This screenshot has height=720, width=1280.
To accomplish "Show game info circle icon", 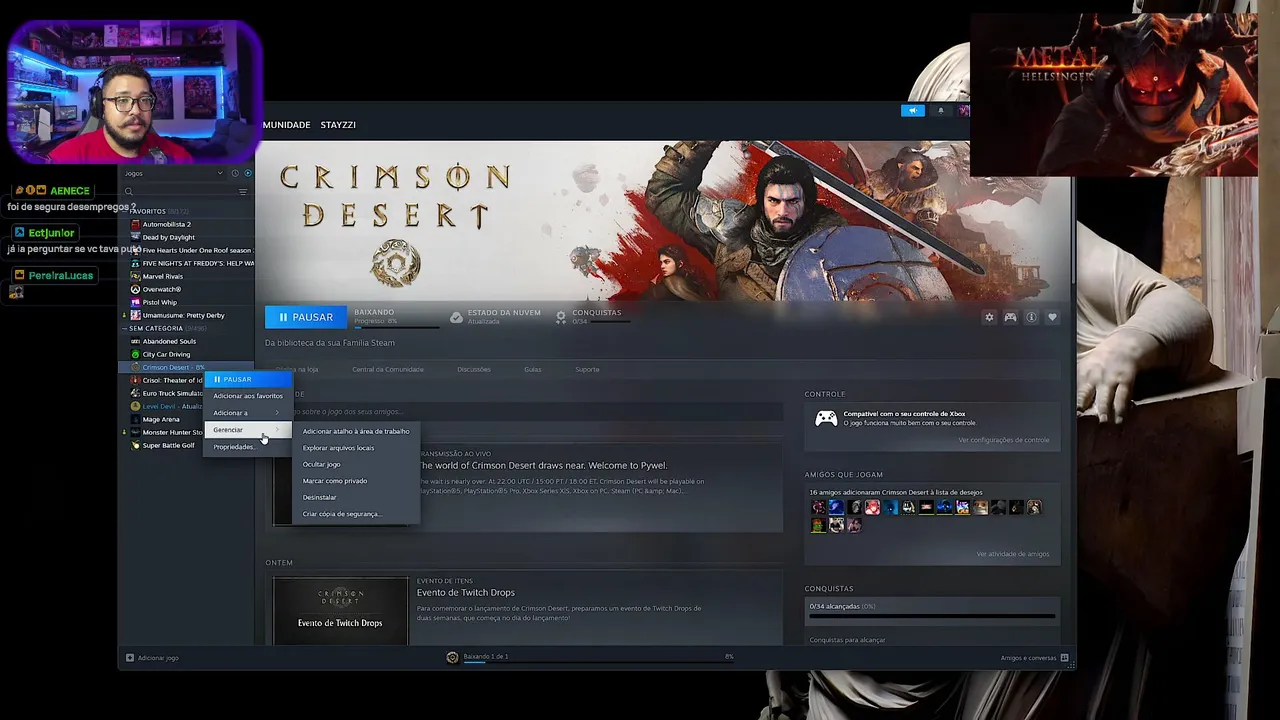I will [1031, 317].
